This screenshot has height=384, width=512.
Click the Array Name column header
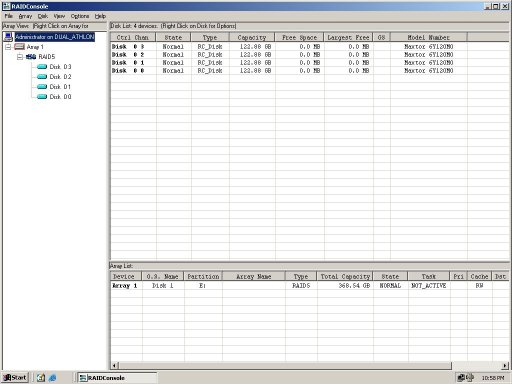click(x=254, y=276)
